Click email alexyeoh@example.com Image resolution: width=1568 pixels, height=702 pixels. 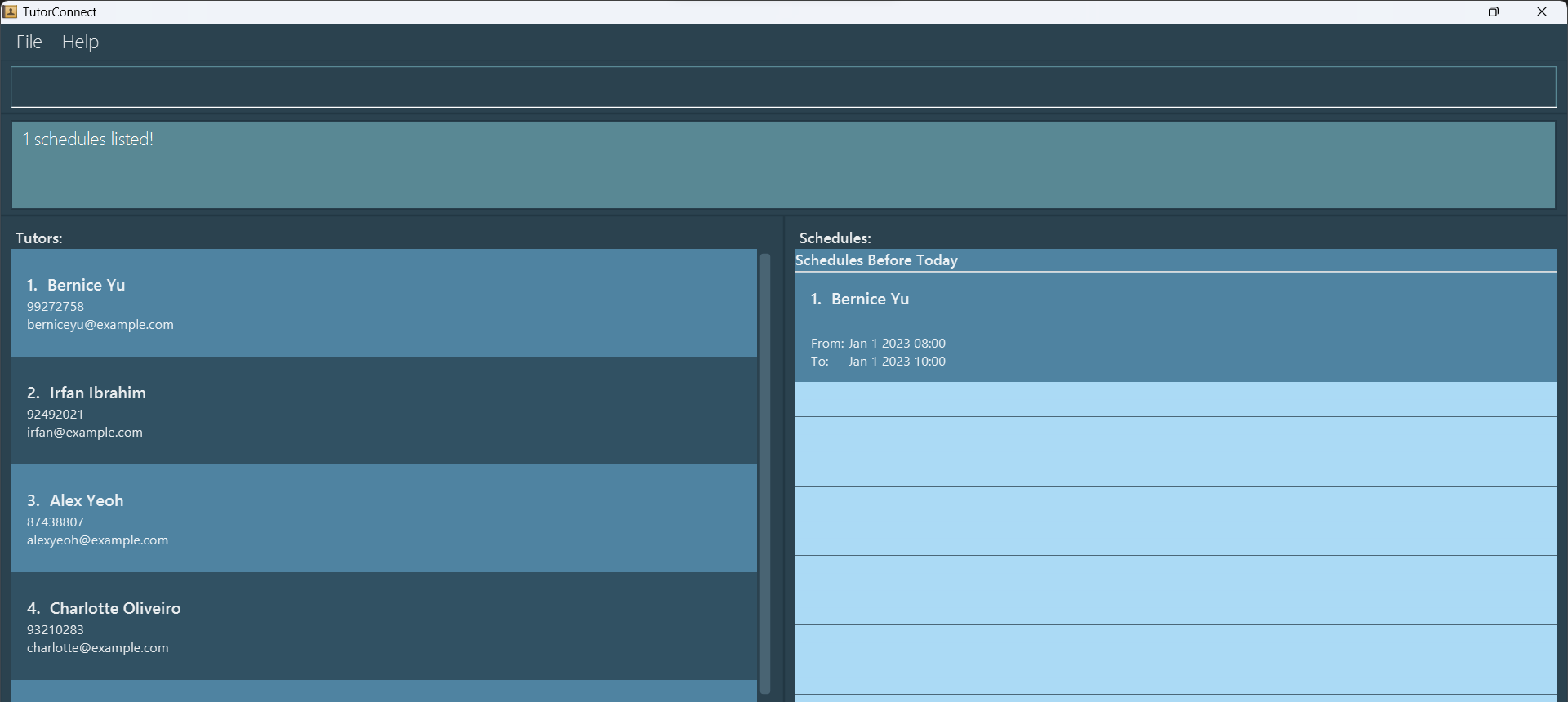[x=98, y=540]
